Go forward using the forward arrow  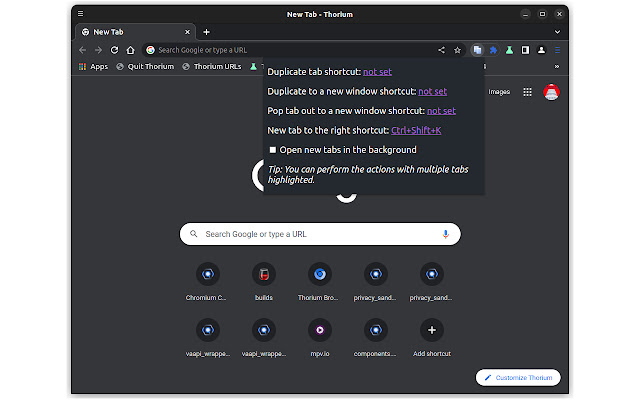[x=98, y=50]
